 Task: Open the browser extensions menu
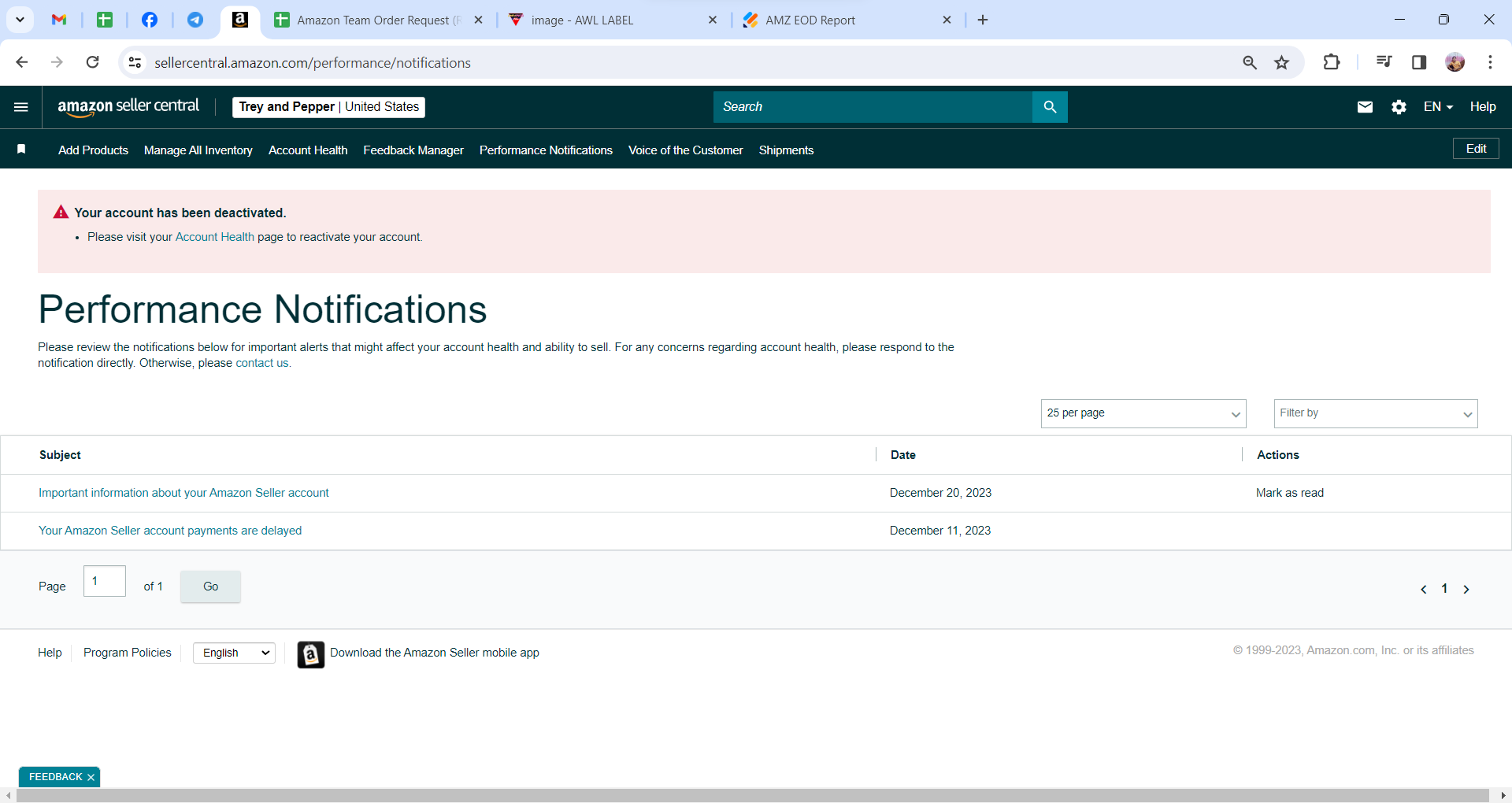point(1332,62)
